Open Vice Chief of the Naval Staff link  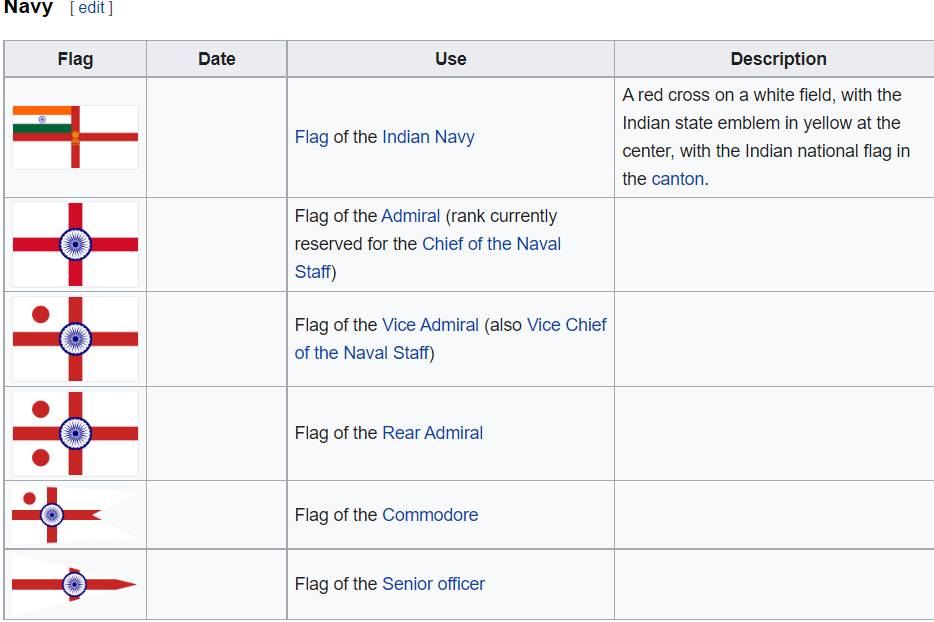point(566,325)
